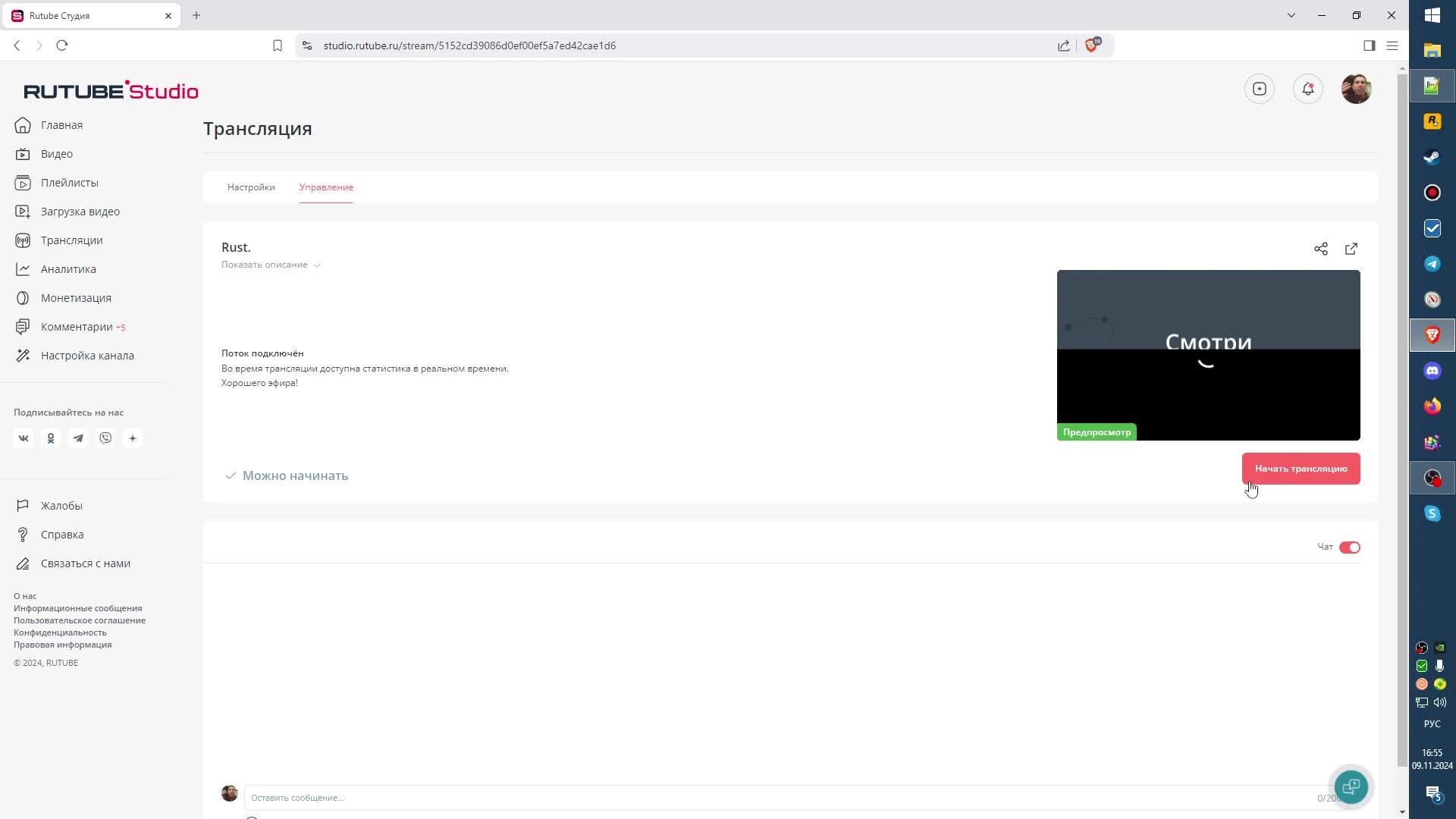The width and height of the screenshot is (1456, 819).
Task: Switch to the Настройки tab
Action: click(251, 187)
